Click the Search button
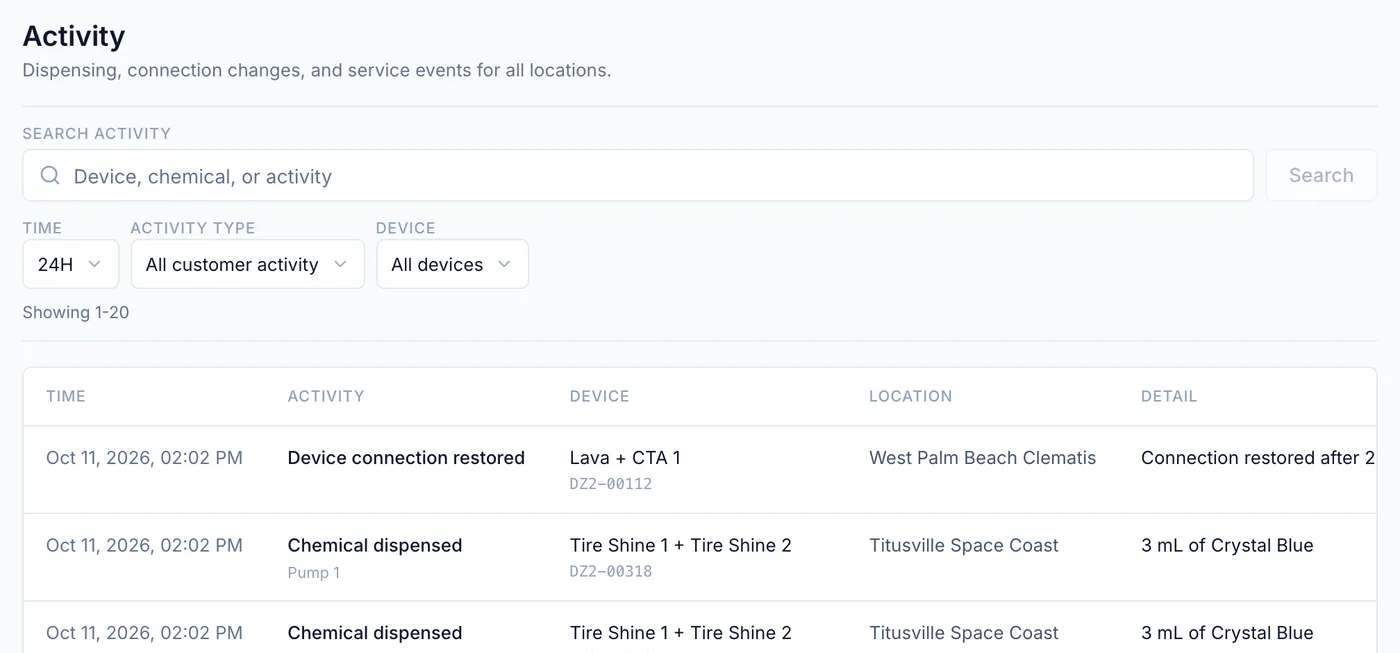1400x653 pixels. [x=1321, y=175]
